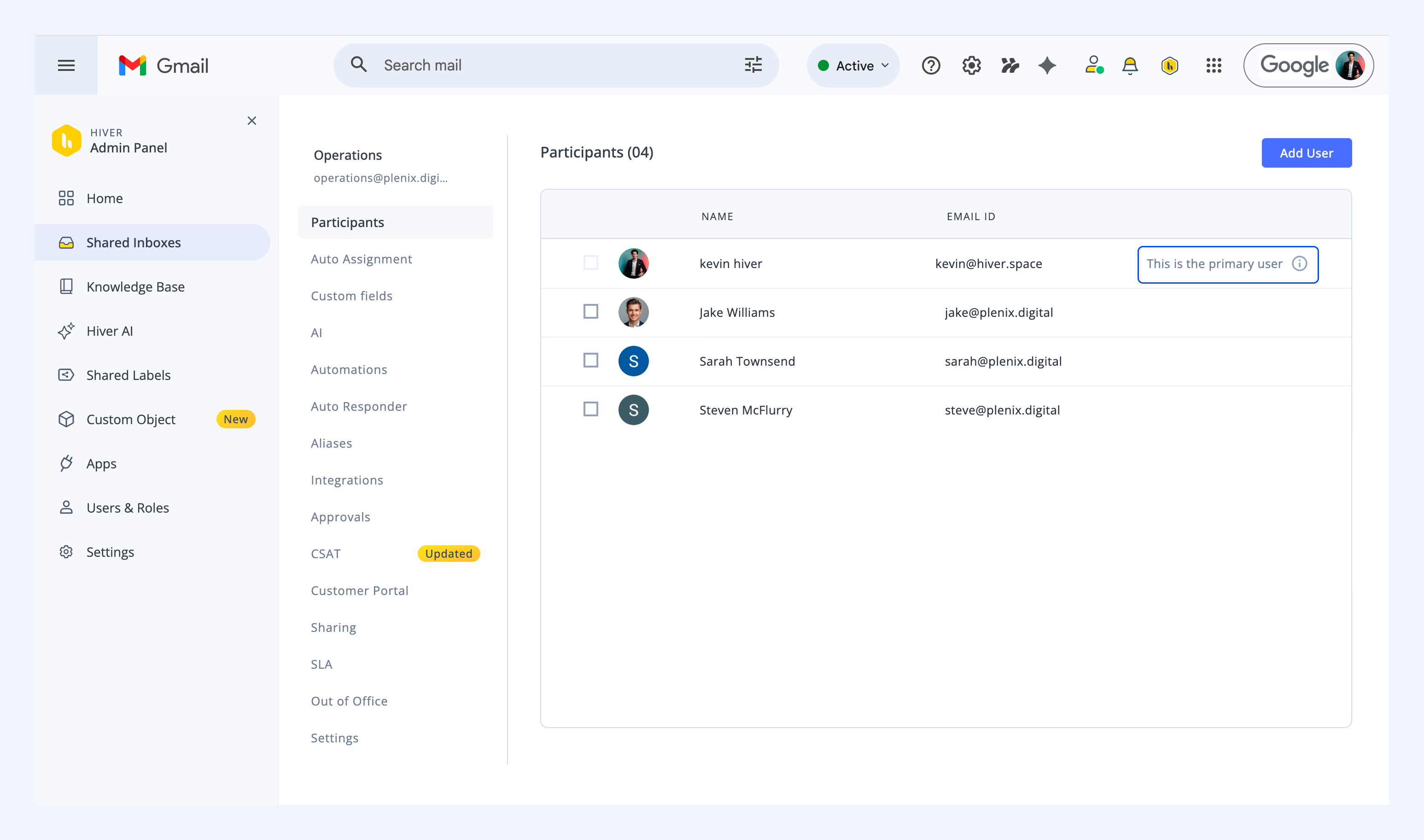Open Hiver AI section
The image size is (1424, 840).
(x=153, y=331)
